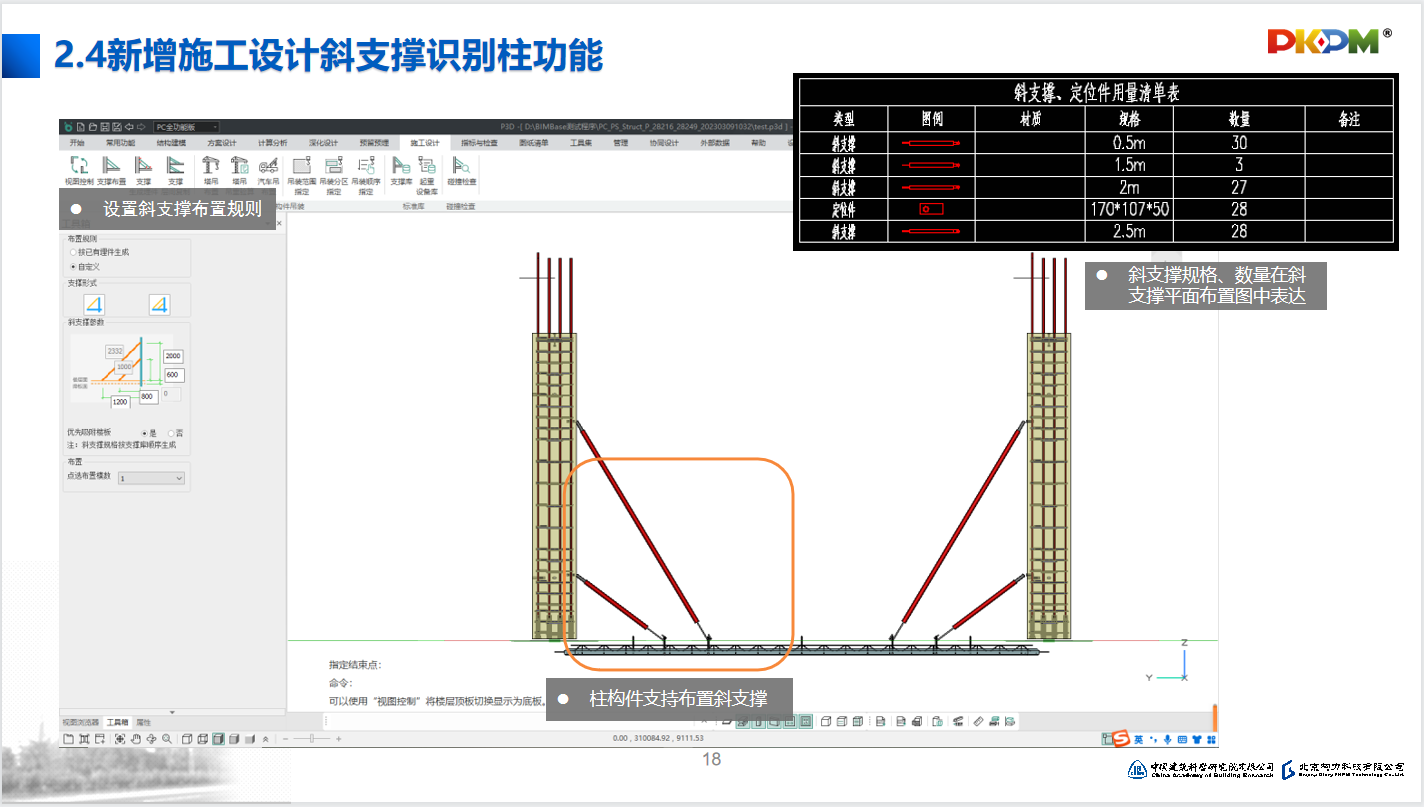
Task: Open the 协同设计 ribbon tab
Action: [x=663, y=143]
